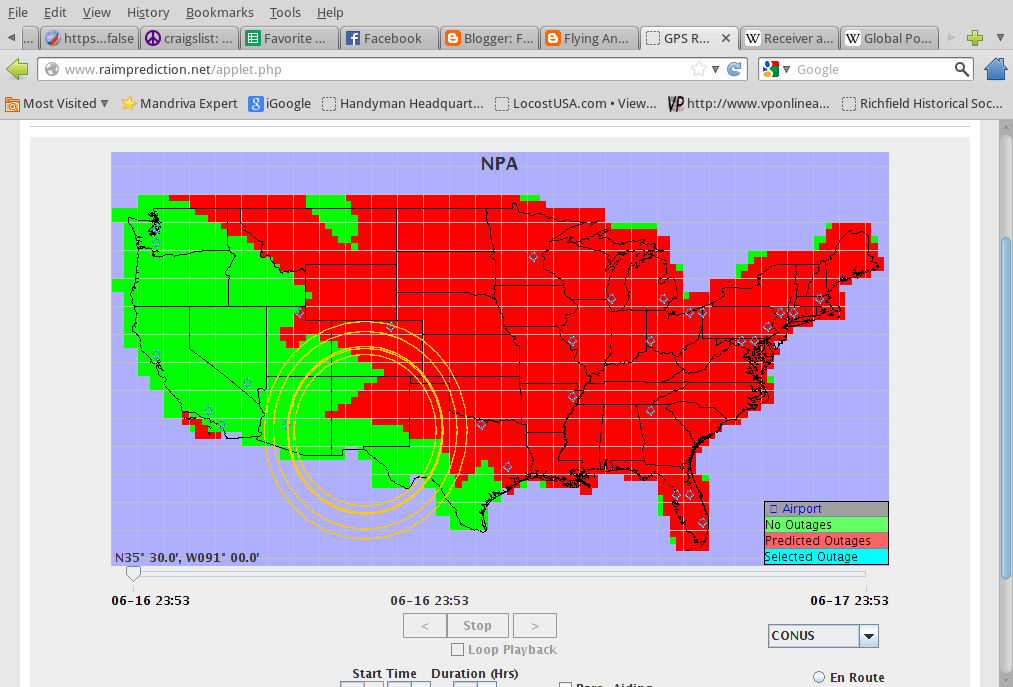
Task: Open Mandriva Expert bookmark
Action: [x=180, y=103]
